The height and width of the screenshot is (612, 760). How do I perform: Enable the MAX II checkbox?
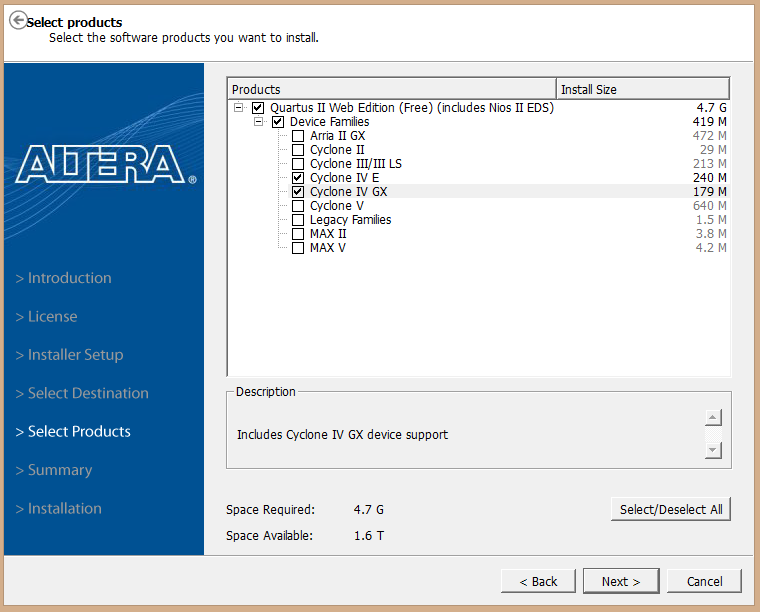click(298, 234)
